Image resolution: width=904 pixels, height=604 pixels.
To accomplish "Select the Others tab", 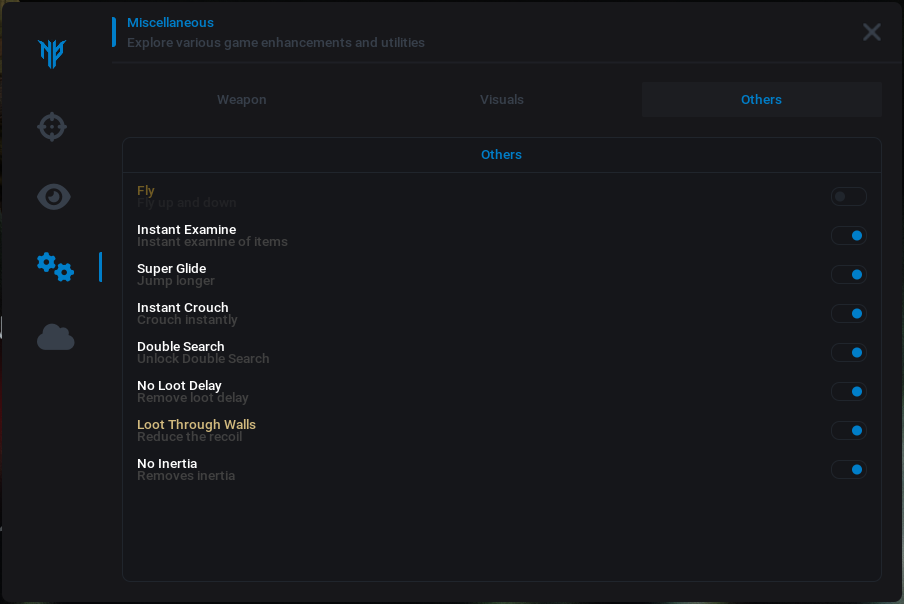I will (x=761, y=100).
